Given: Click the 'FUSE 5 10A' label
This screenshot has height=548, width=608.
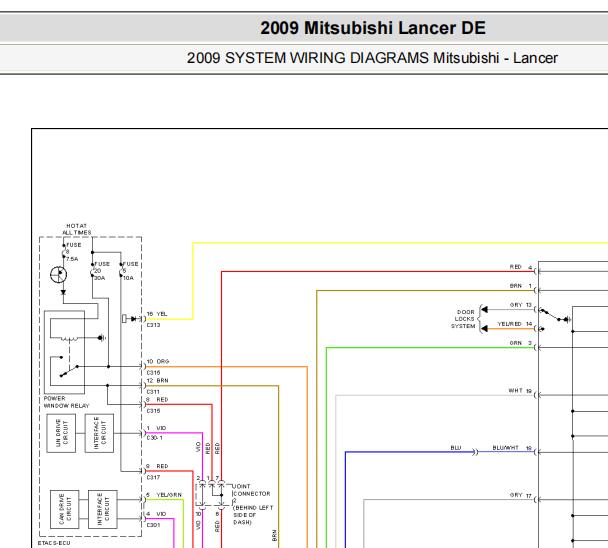Looking at the screenshot, I should coord(130,271).
